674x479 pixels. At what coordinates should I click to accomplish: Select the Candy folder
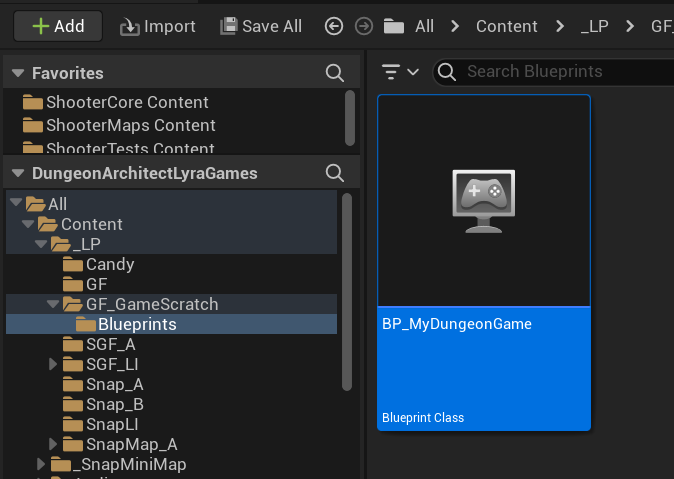click(109, 264)
